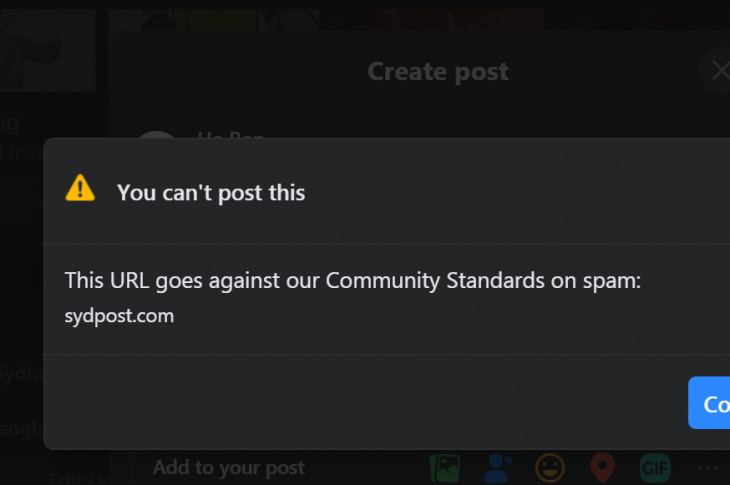Open the yellow Feeling/emoji icon
The height and width of the screenshot is (485, 730).
point(550,468)
